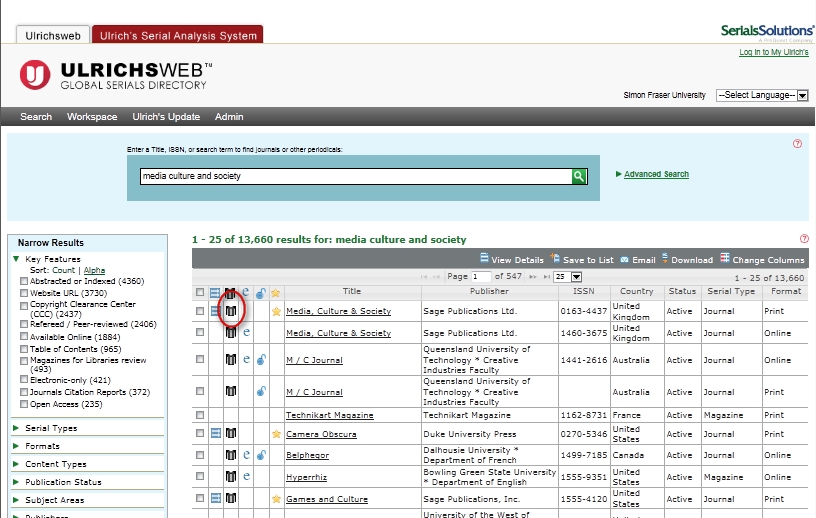
Task: Expand the Serial Types section
Action: pyautogui.click(x=16, y=428)
